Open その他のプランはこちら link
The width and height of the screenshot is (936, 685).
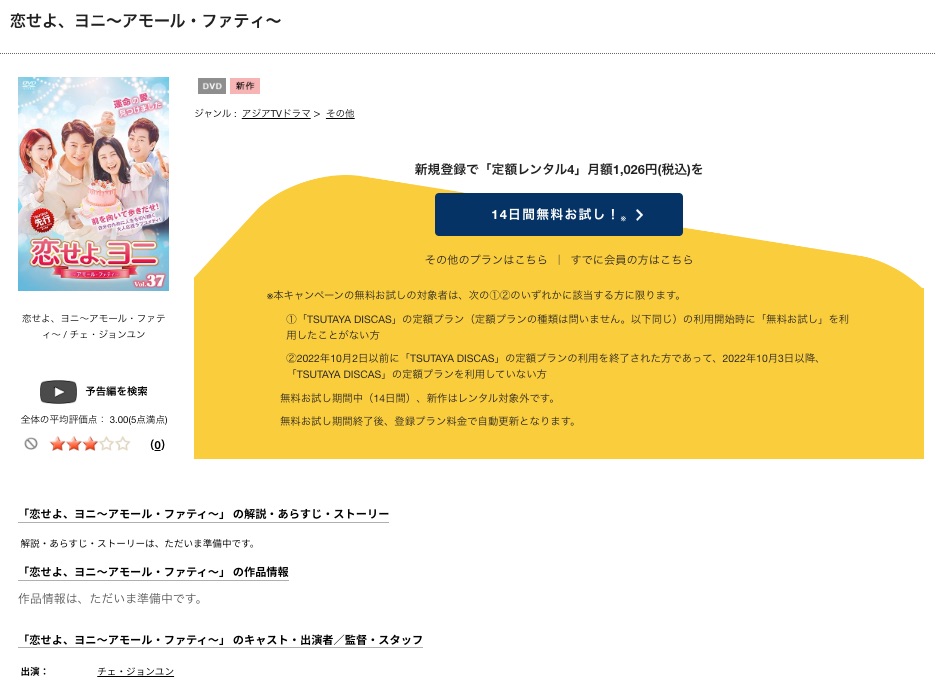(486, 260)
